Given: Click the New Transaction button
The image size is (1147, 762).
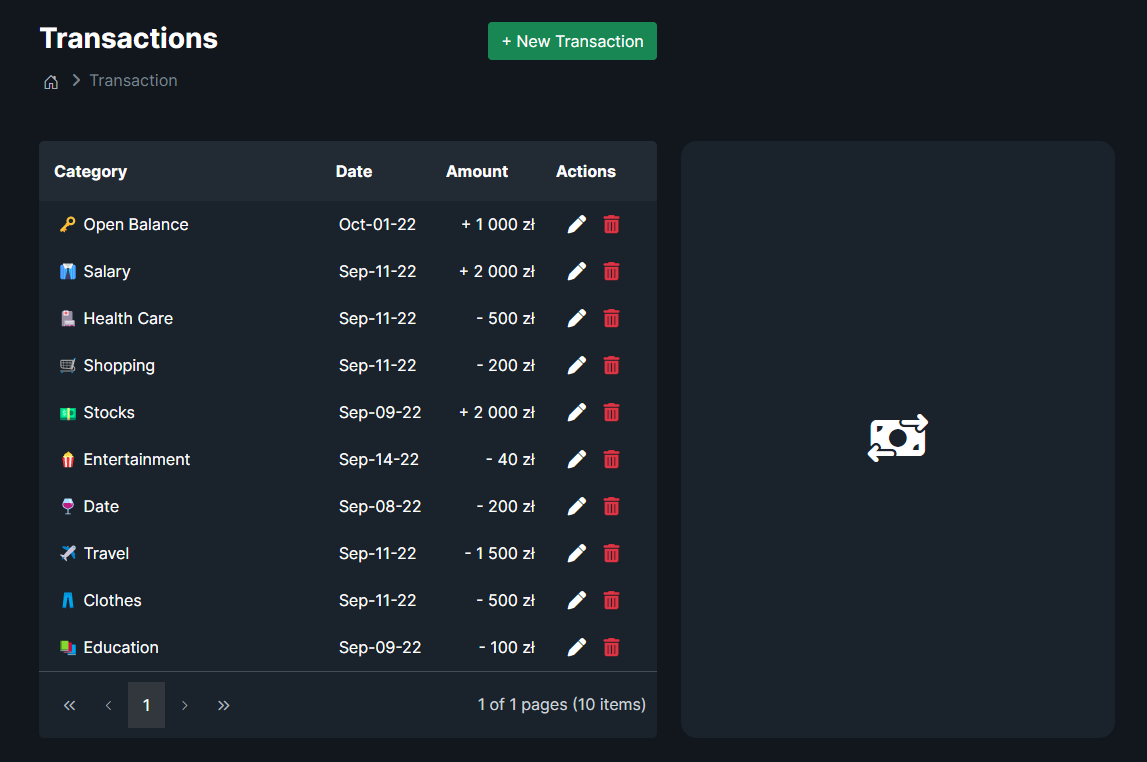Looking at the screenshot, I should [572, 41].
